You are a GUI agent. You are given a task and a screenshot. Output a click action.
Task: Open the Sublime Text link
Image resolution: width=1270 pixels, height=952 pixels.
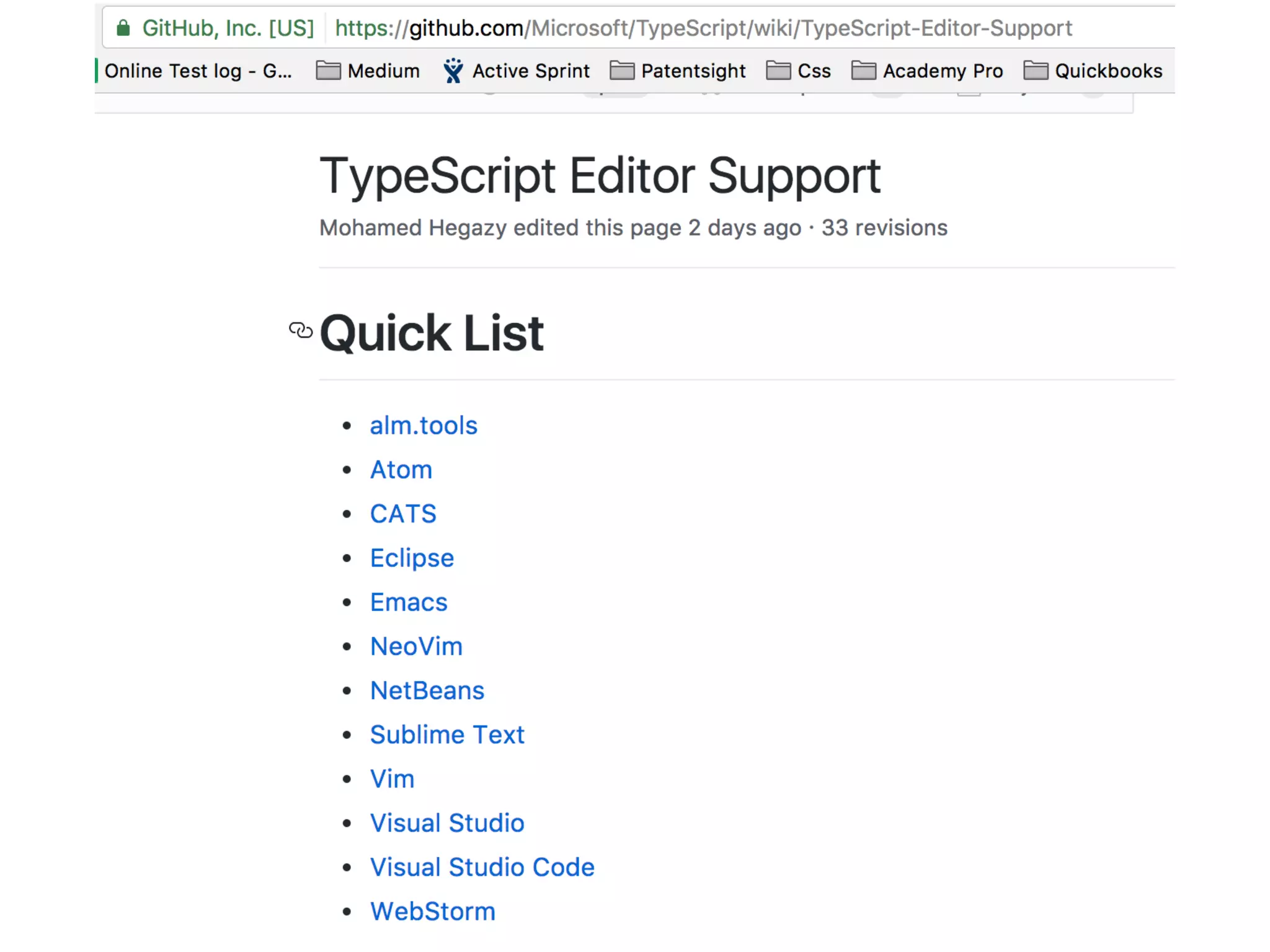point(447,734)
